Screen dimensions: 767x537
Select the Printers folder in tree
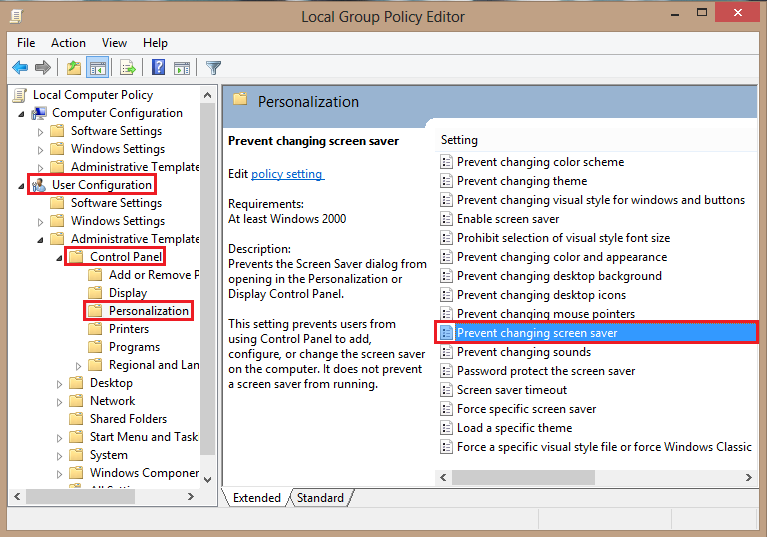(x=129, y=329)
